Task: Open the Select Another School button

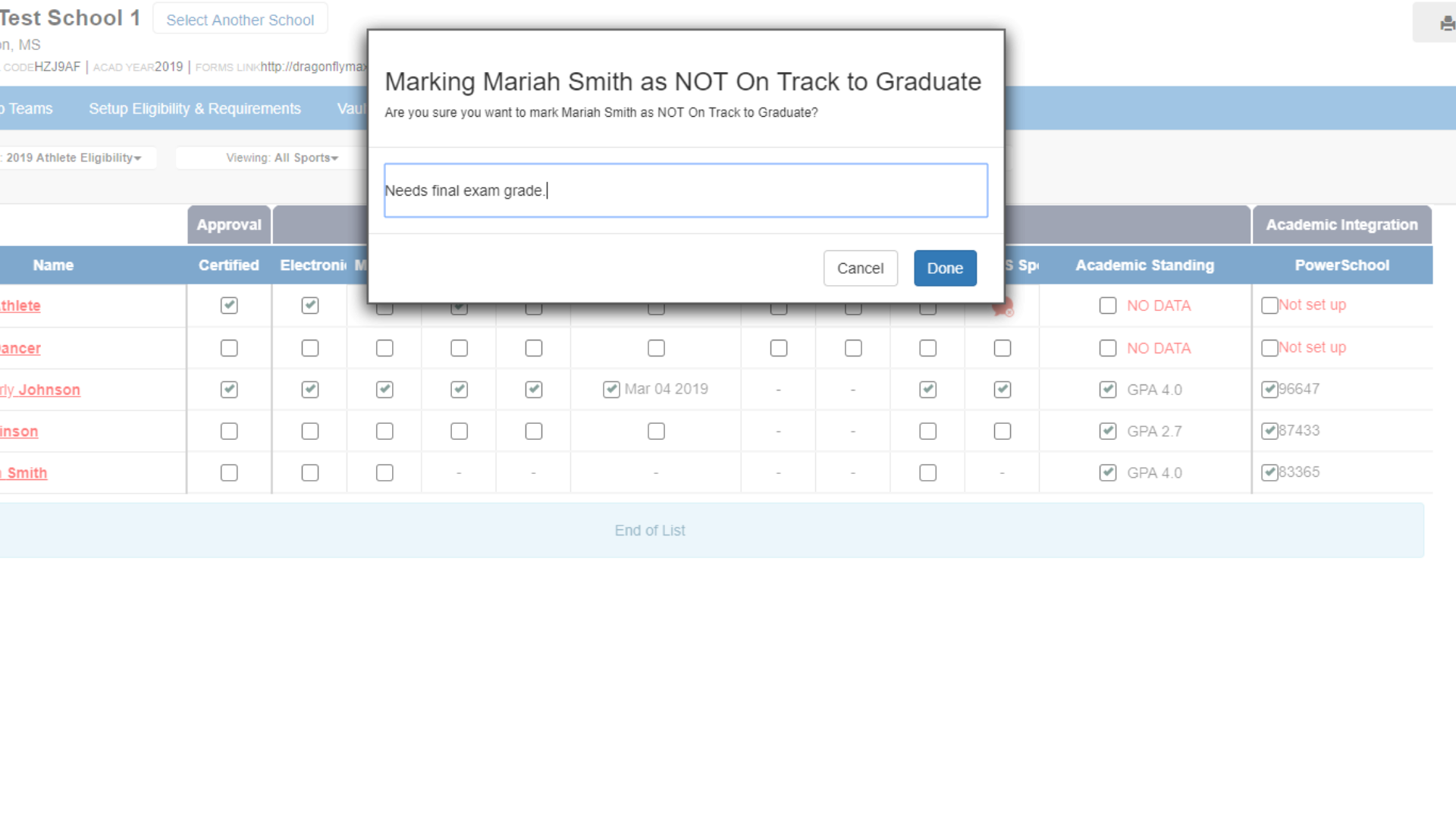Action: 240,20
